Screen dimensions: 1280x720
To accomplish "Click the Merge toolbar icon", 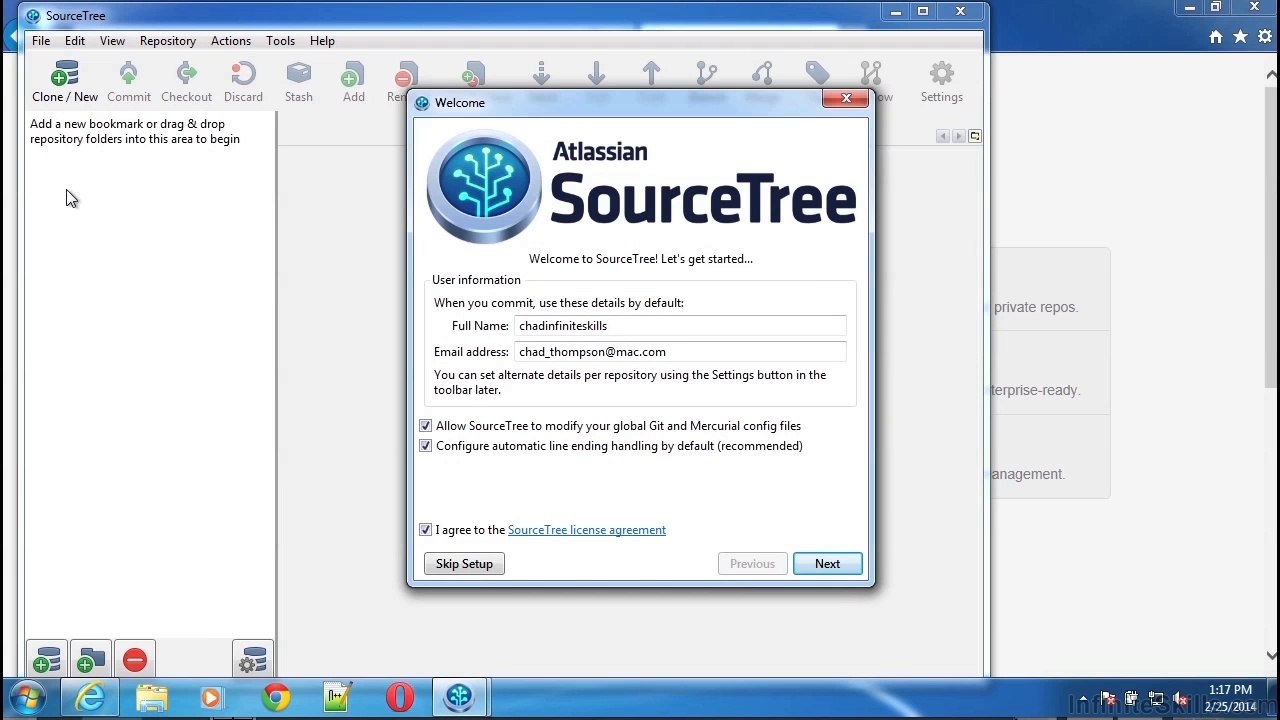I will pos(762,74).
